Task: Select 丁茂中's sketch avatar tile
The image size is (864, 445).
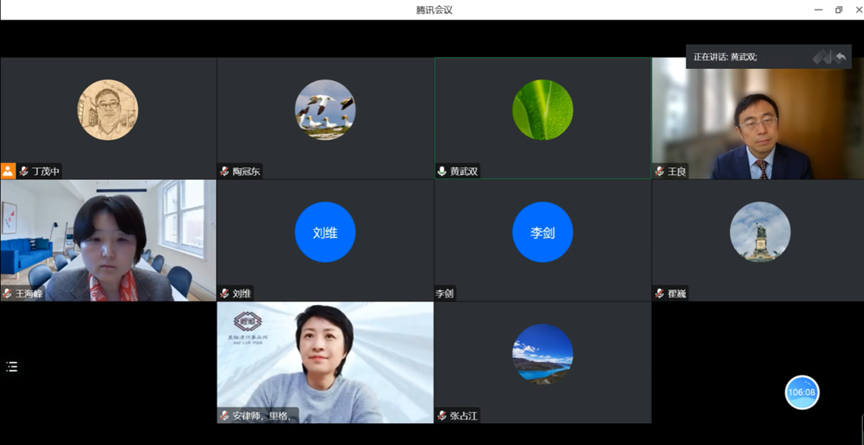Action: coord(108,110)
